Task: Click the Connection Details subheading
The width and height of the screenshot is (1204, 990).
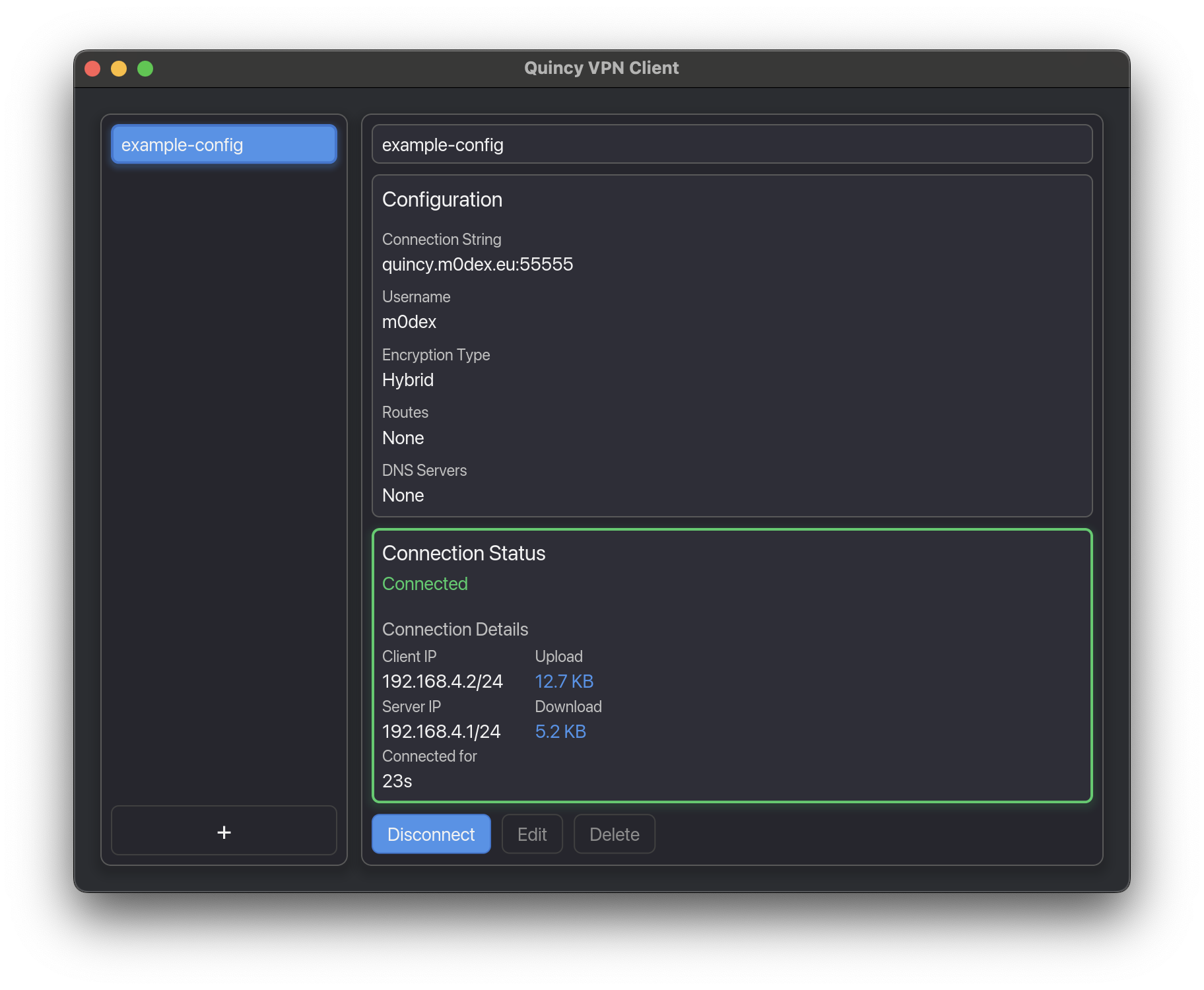Action: click(455, 630)
